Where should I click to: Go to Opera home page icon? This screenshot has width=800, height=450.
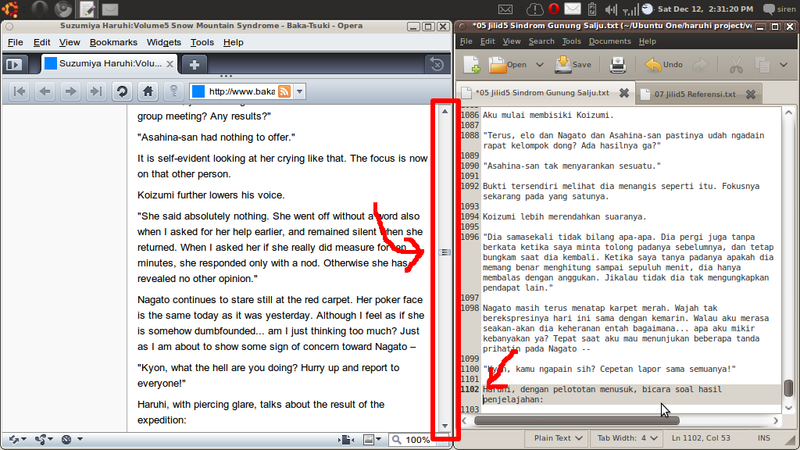click(x=148, y=92)
